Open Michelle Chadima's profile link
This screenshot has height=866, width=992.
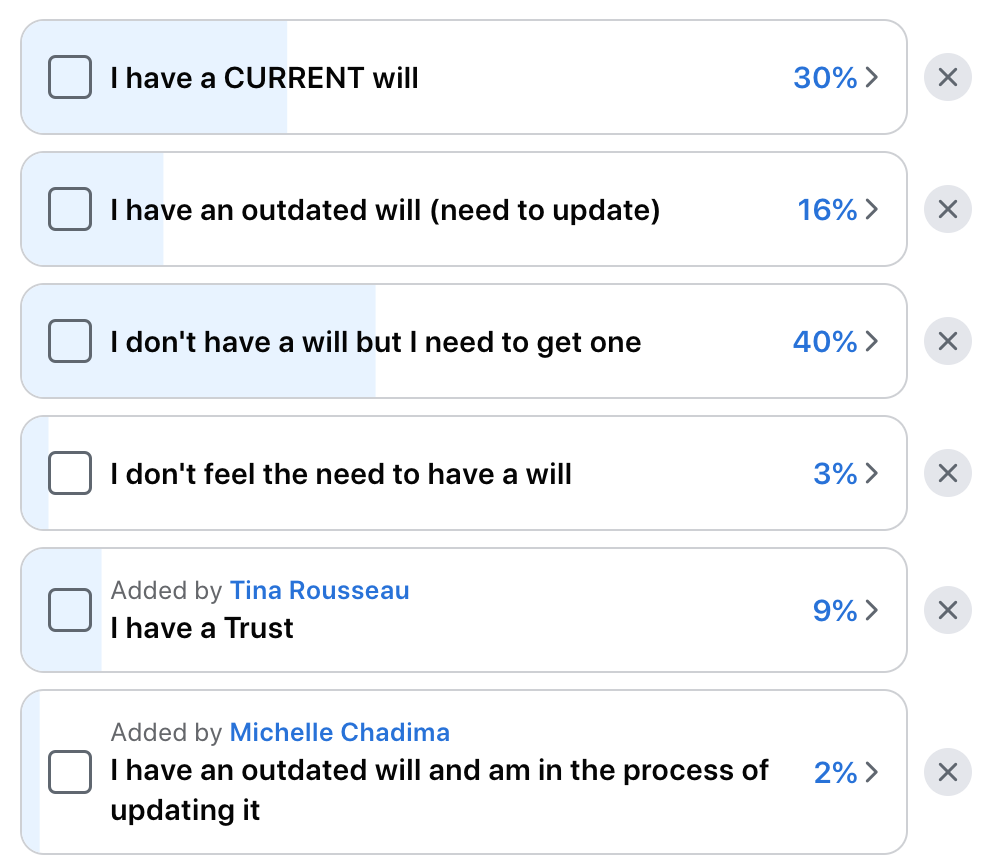340,732
